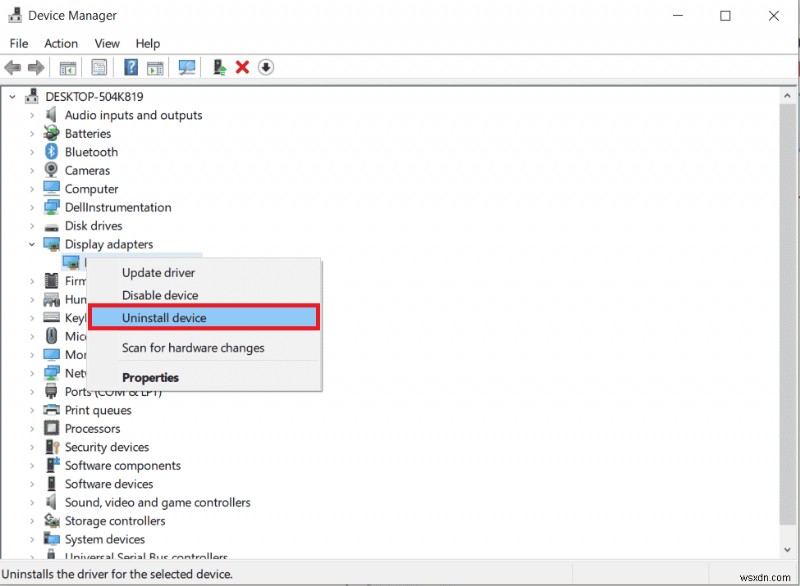The width and height of the screenshot is (800, 586).
Task: Choose Update driver in context menu
Action: (x=157, y=272)
